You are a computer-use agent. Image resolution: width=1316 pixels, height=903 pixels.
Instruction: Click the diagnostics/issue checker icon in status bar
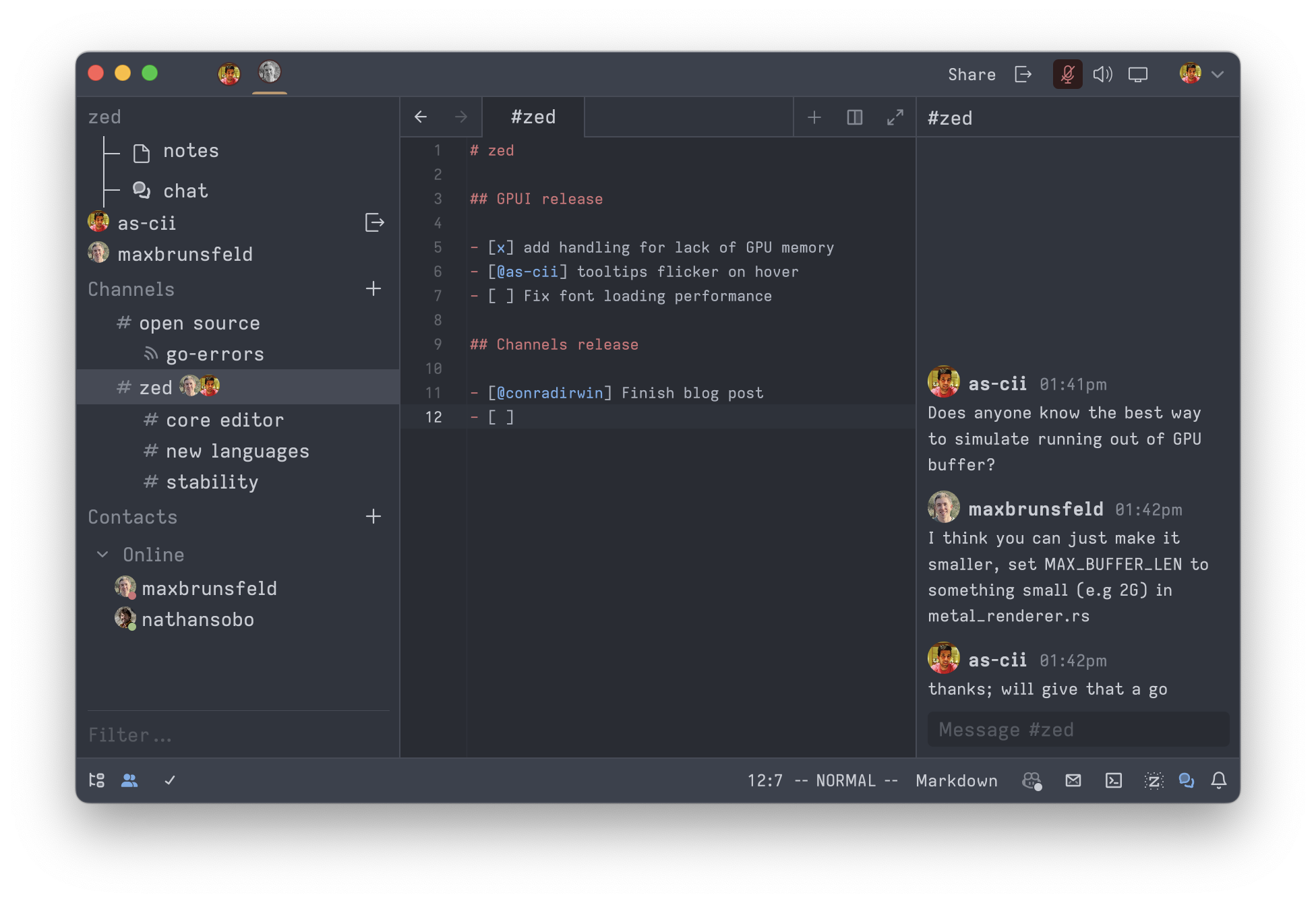point(170,780)
